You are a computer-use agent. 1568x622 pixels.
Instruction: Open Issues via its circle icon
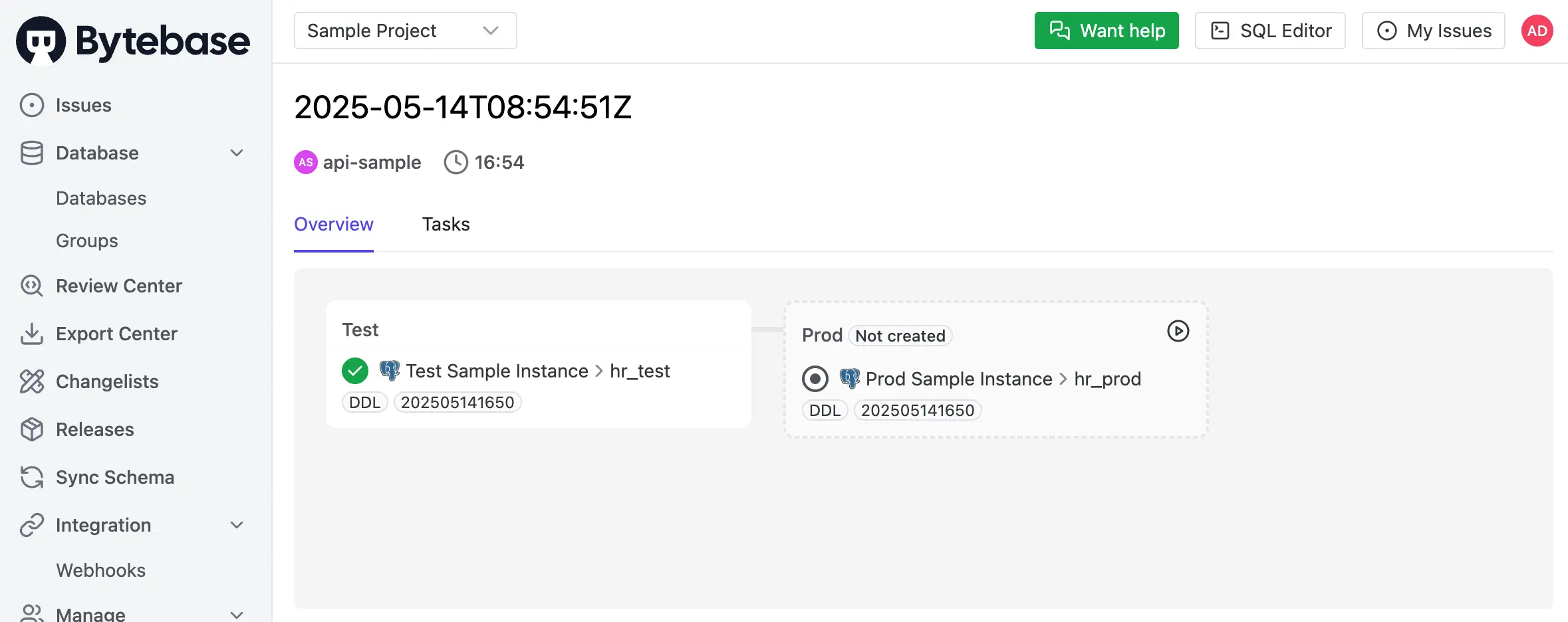pos(32,105)
